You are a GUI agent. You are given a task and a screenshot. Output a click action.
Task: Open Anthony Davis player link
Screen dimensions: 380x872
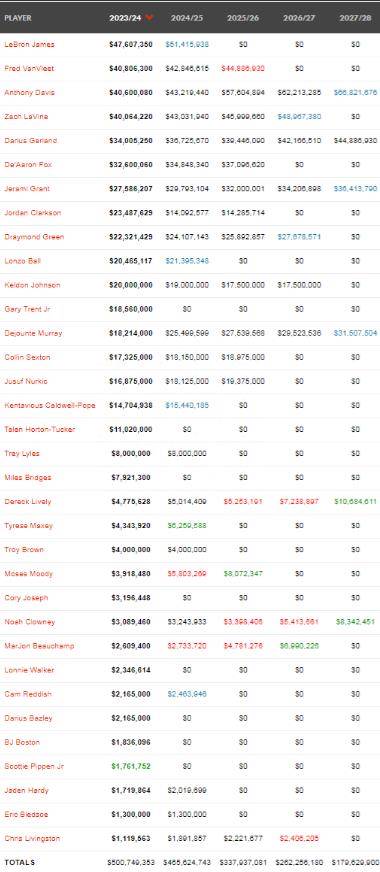click(x=29, y=92)
